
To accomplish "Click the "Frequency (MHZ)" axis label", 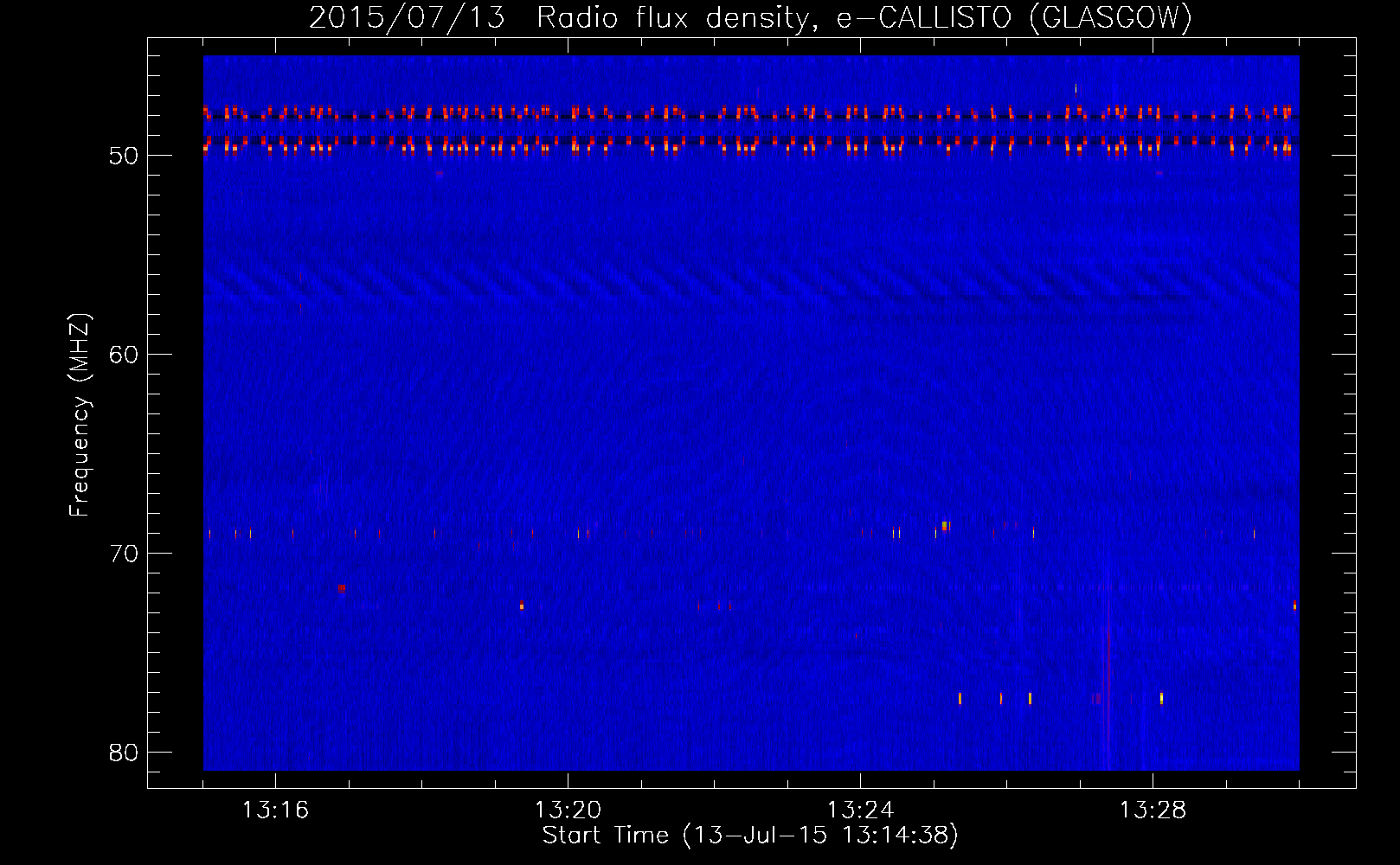I will [x=80, y=415].
